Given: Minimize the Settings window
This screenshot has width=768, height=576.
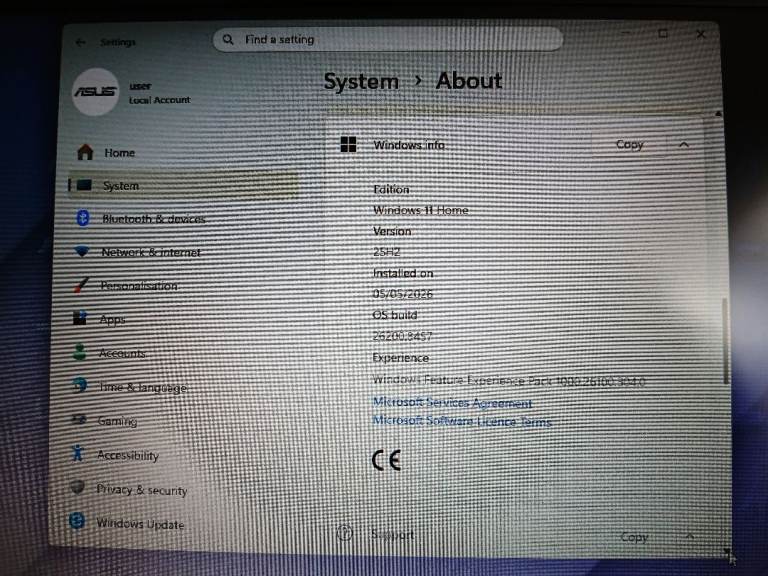Looking at the screenshot, I should [626, 33].
